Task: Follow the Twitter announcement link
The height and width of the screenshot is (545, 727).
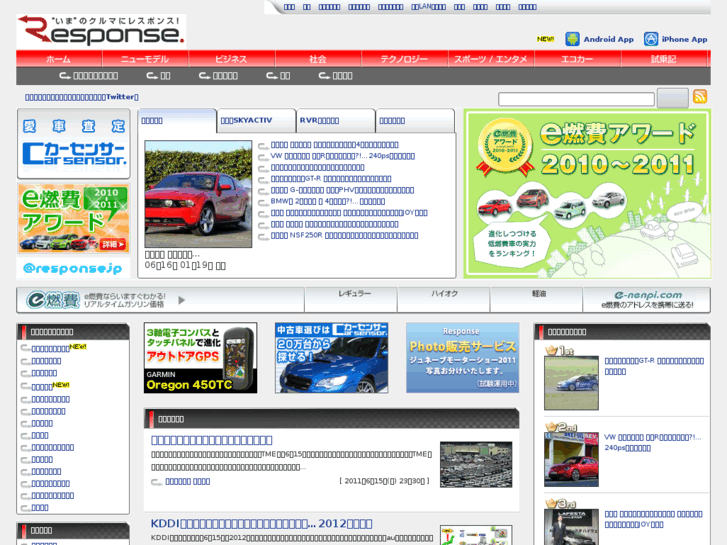Action: (x=82, y=97)
